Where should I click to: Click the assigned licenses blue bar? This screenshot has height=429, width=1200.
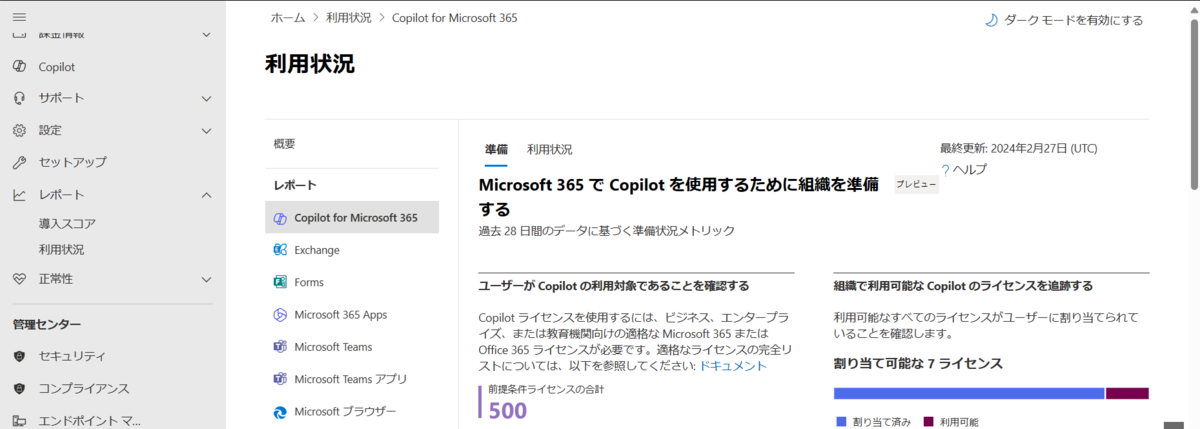(969, 393)
